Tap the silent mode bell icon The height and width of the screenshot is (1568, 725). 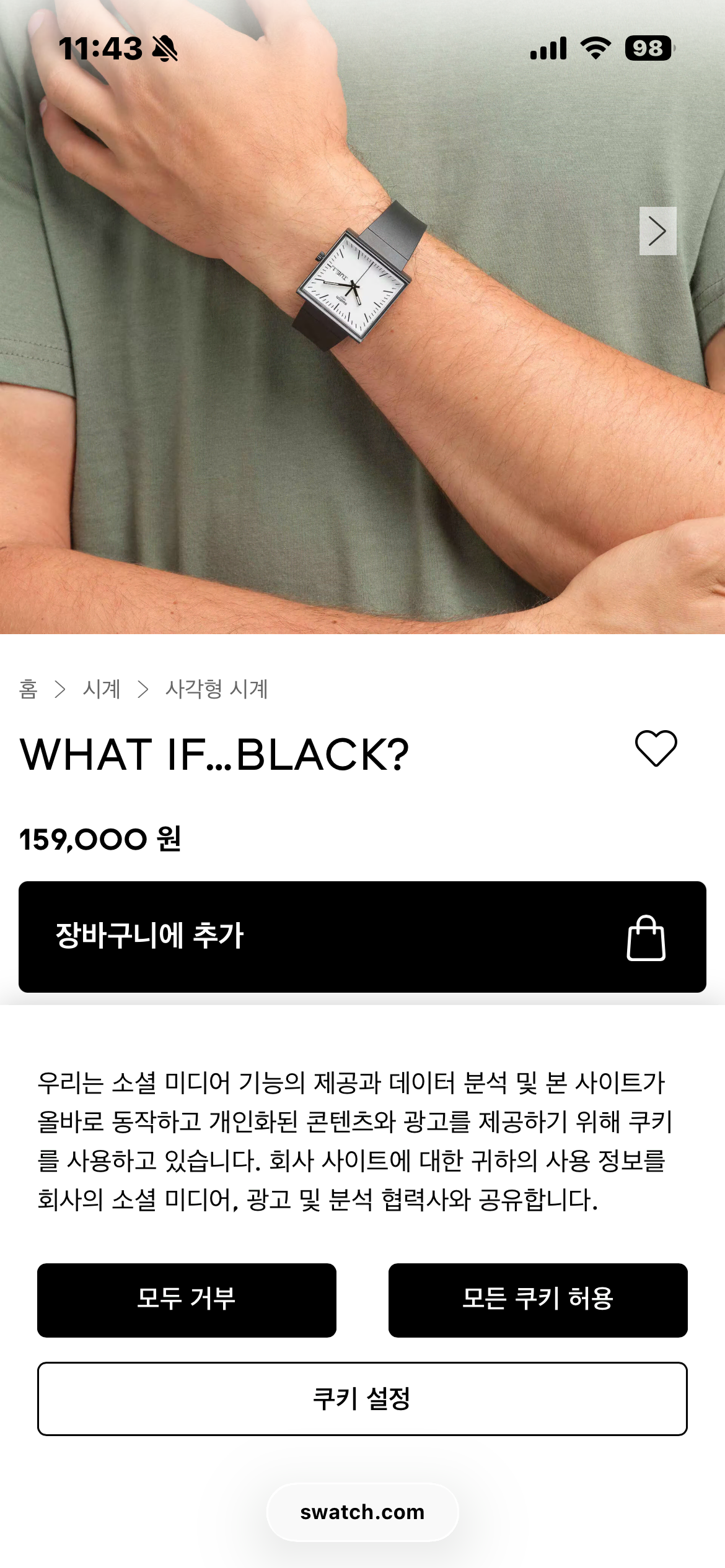165,48
